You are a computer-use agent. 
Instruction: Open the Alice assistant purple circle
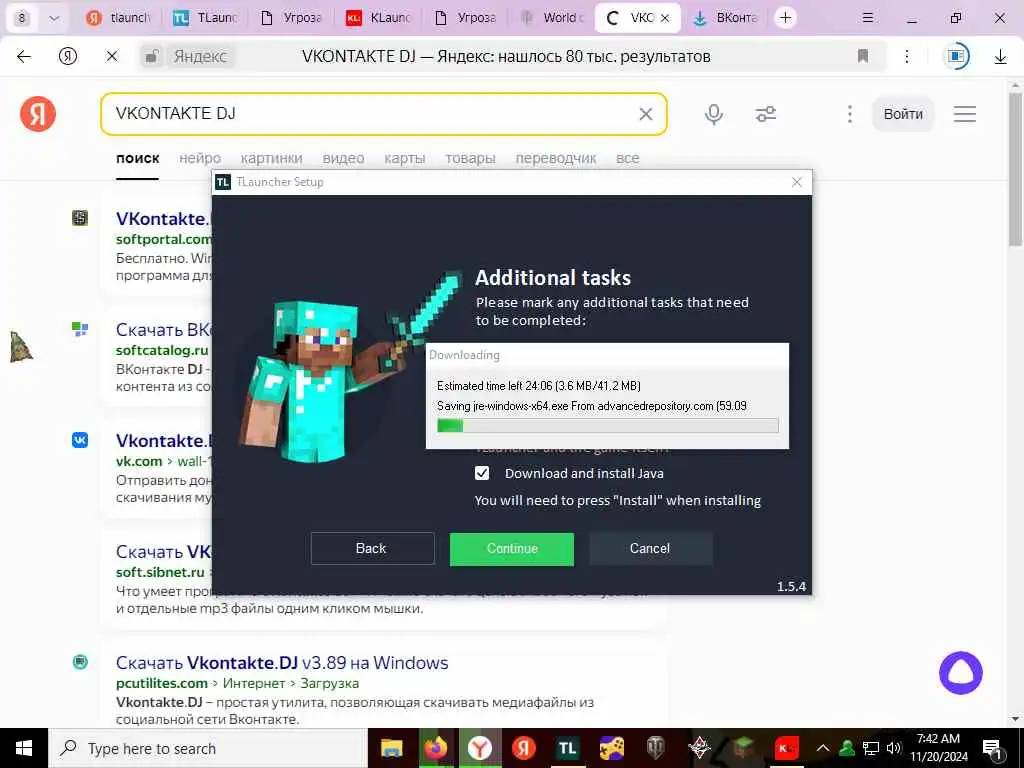[x=961, y=673]
